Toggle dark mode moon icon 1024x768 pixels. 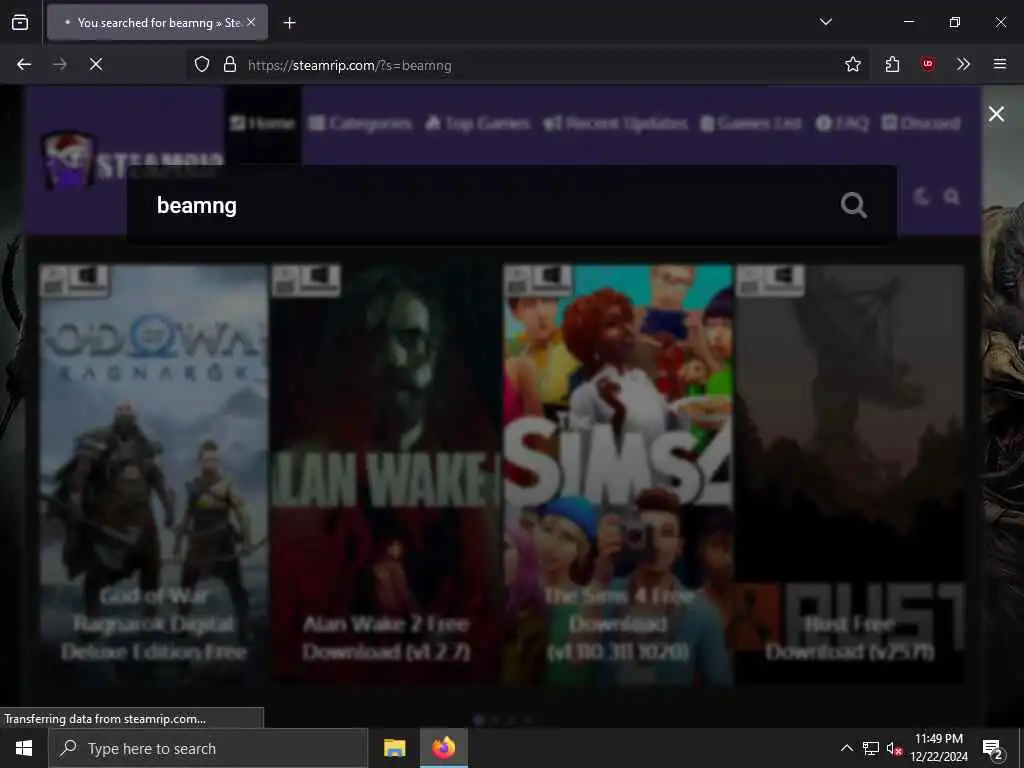click(x=921, y=196)
